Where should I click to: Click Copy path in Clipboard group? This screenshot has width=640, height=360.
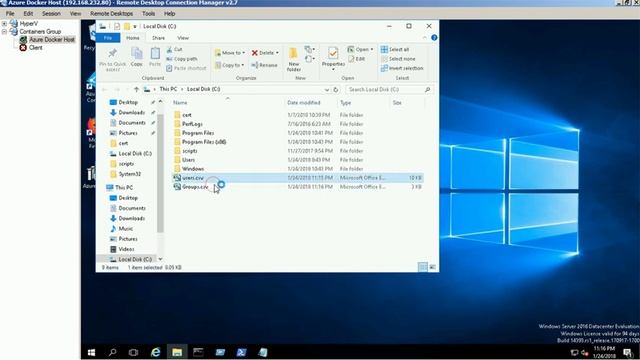tap(182, 59)
